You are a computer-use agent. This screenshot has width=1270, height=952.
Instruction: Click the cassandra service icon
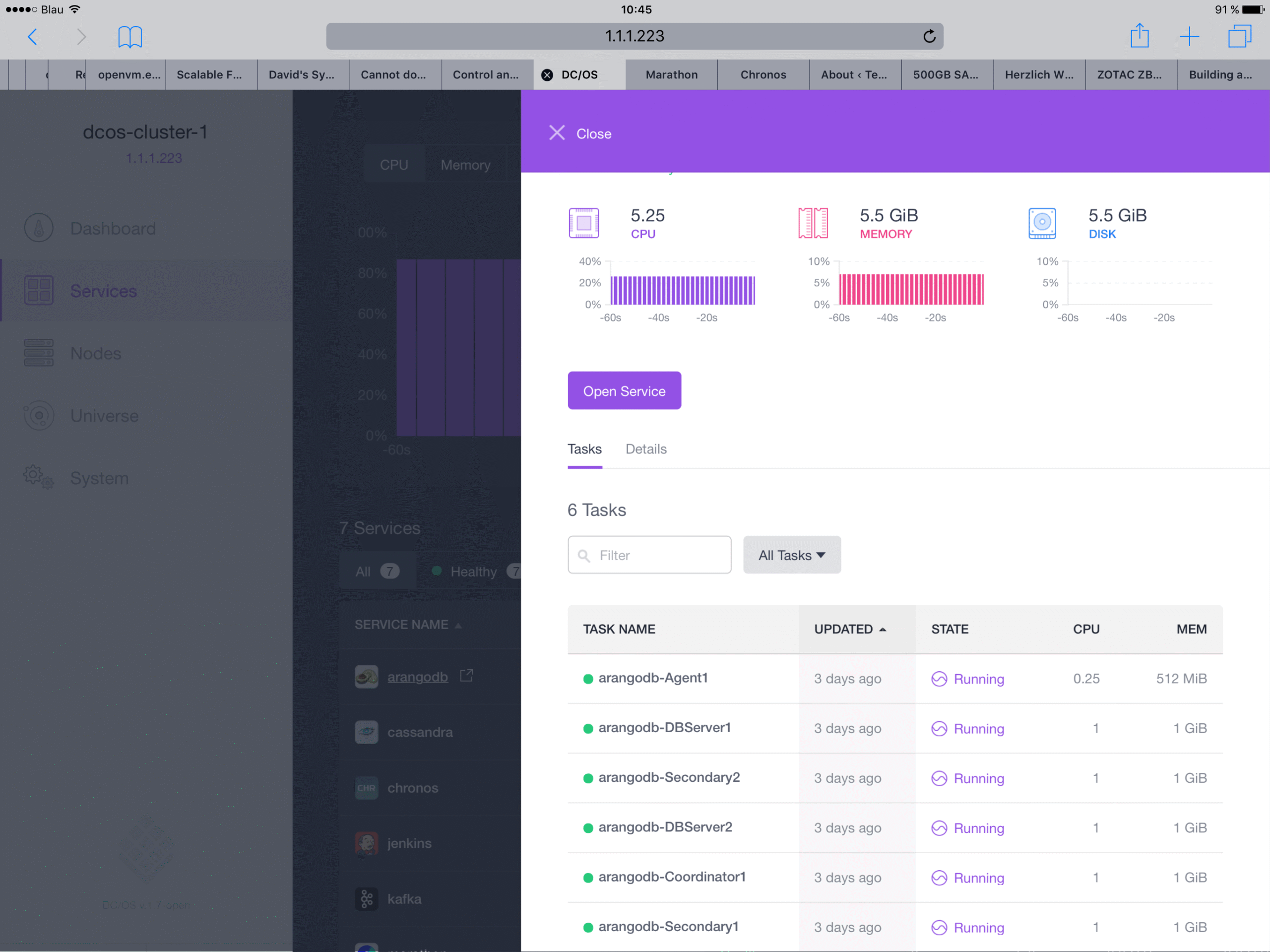tap(366, 732)
